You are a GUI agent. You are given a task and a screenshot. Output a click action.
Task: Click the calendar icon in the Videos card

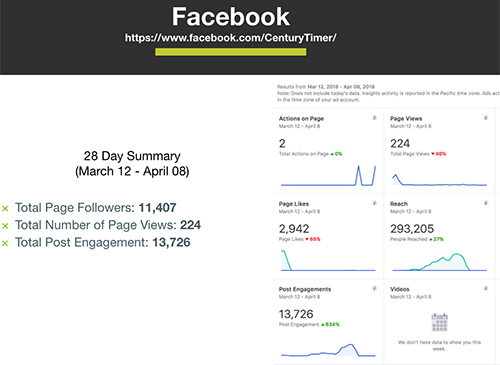tap(439, 322)
